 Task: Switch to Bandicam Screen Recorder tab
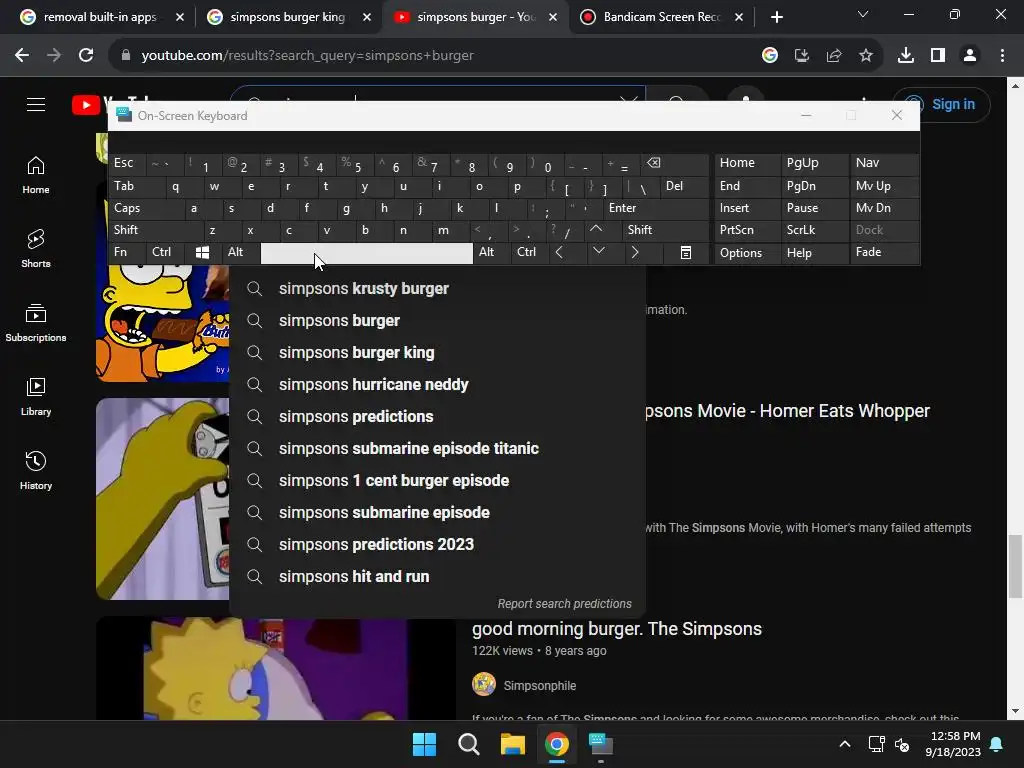click(662, 17)
